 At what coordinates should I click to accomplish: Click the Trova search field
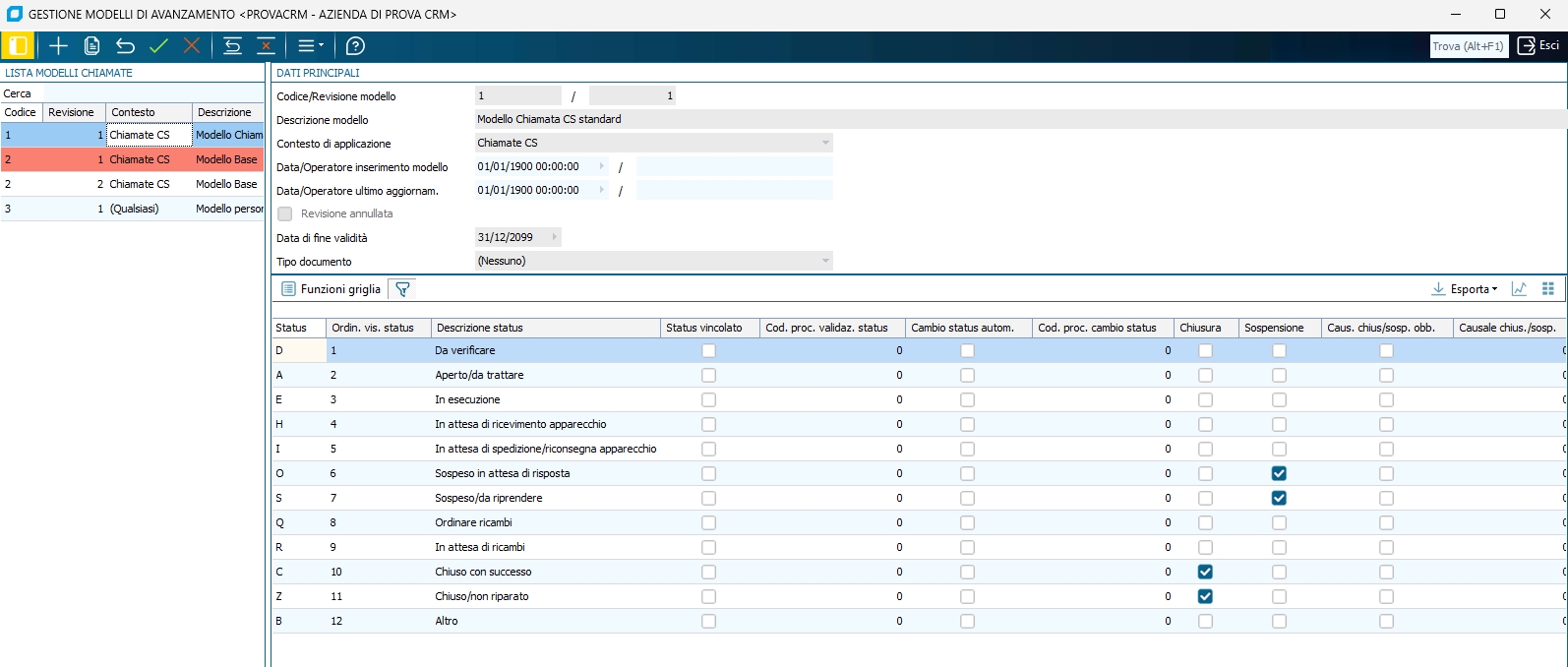click(x=1468, y=46)
